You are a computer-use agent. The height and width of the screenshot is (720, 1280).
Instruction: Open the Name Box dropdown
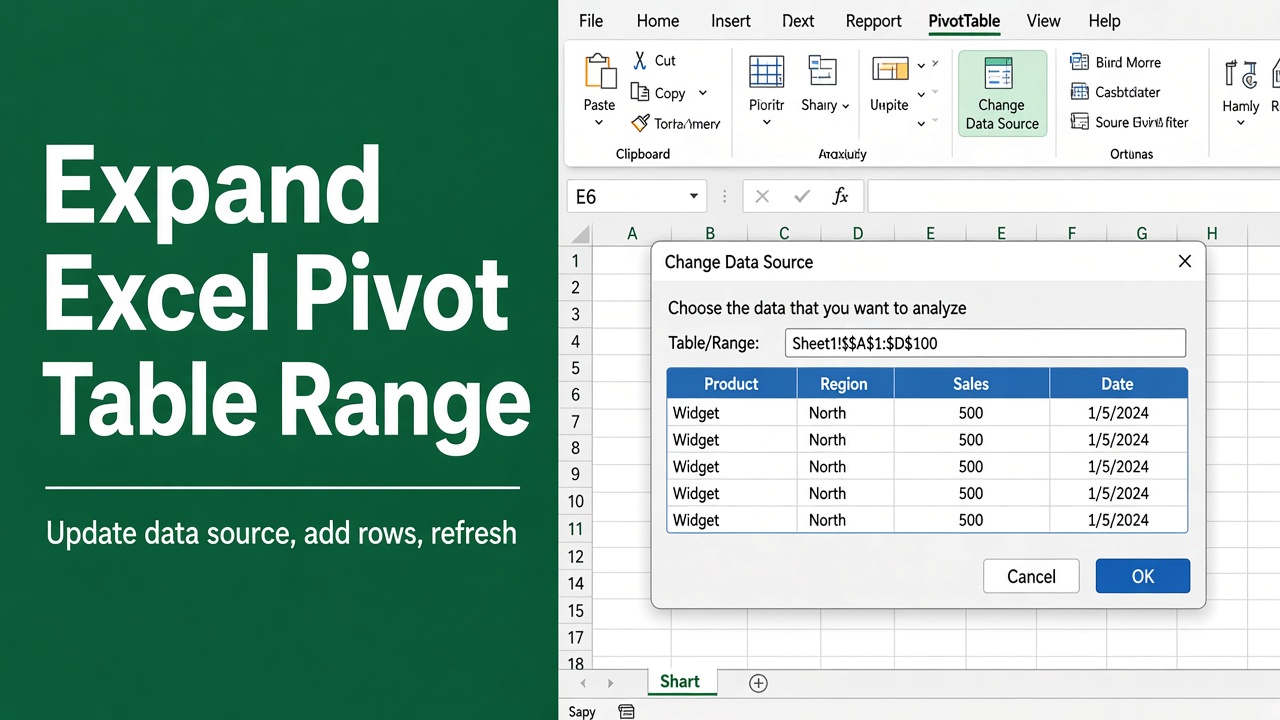click(x=694, y=197)
